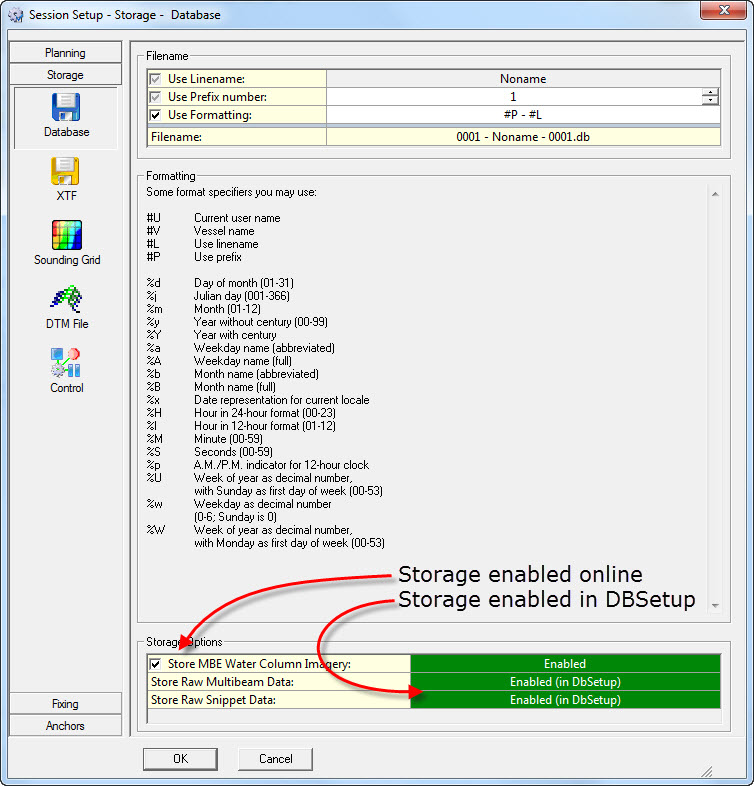This screenshot has width=754, height=786.
Task: Open the DTM File icon
Action: (66, 300)
